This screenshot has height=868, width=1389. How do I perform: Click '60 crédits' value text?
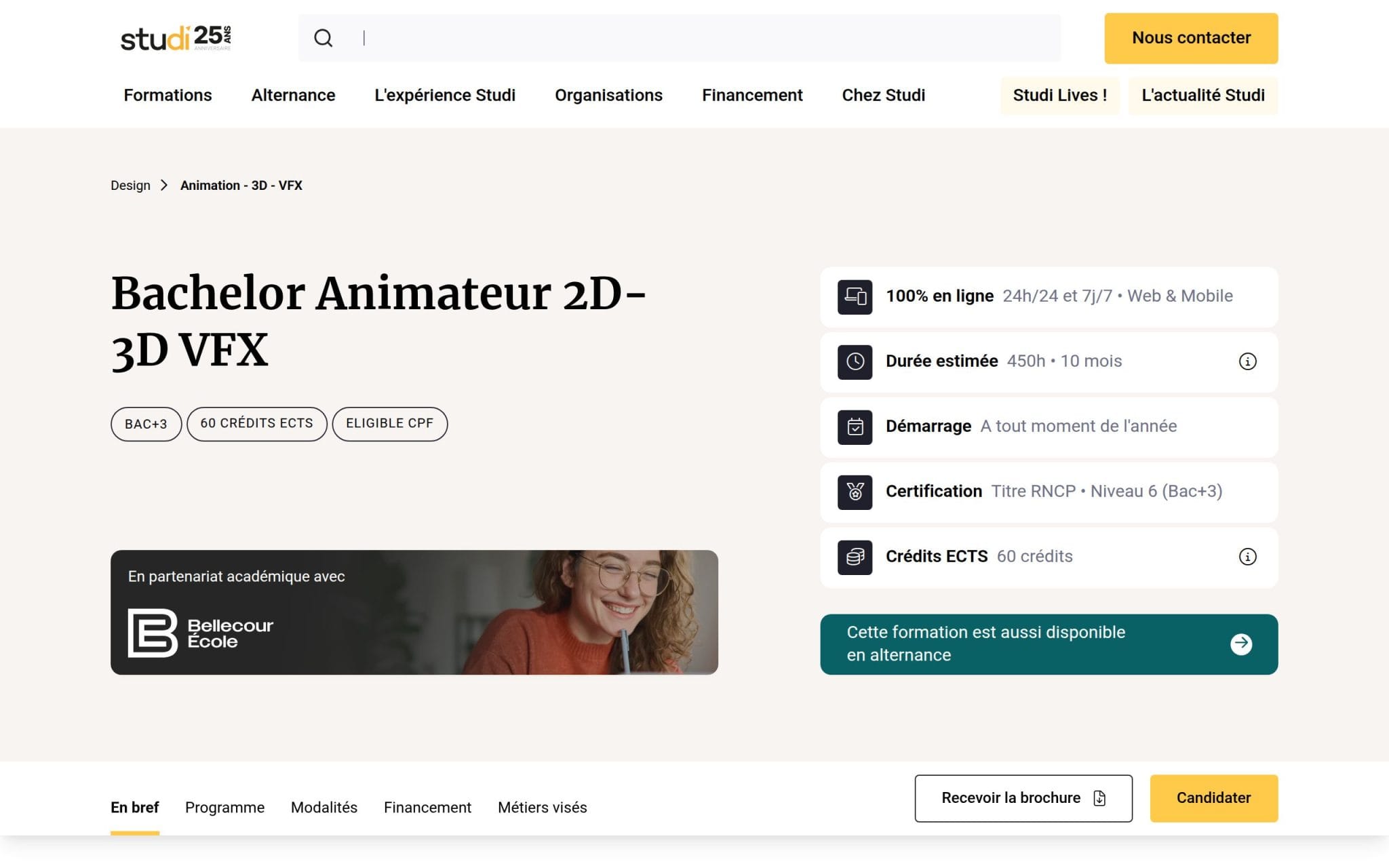click(1034, 557)
